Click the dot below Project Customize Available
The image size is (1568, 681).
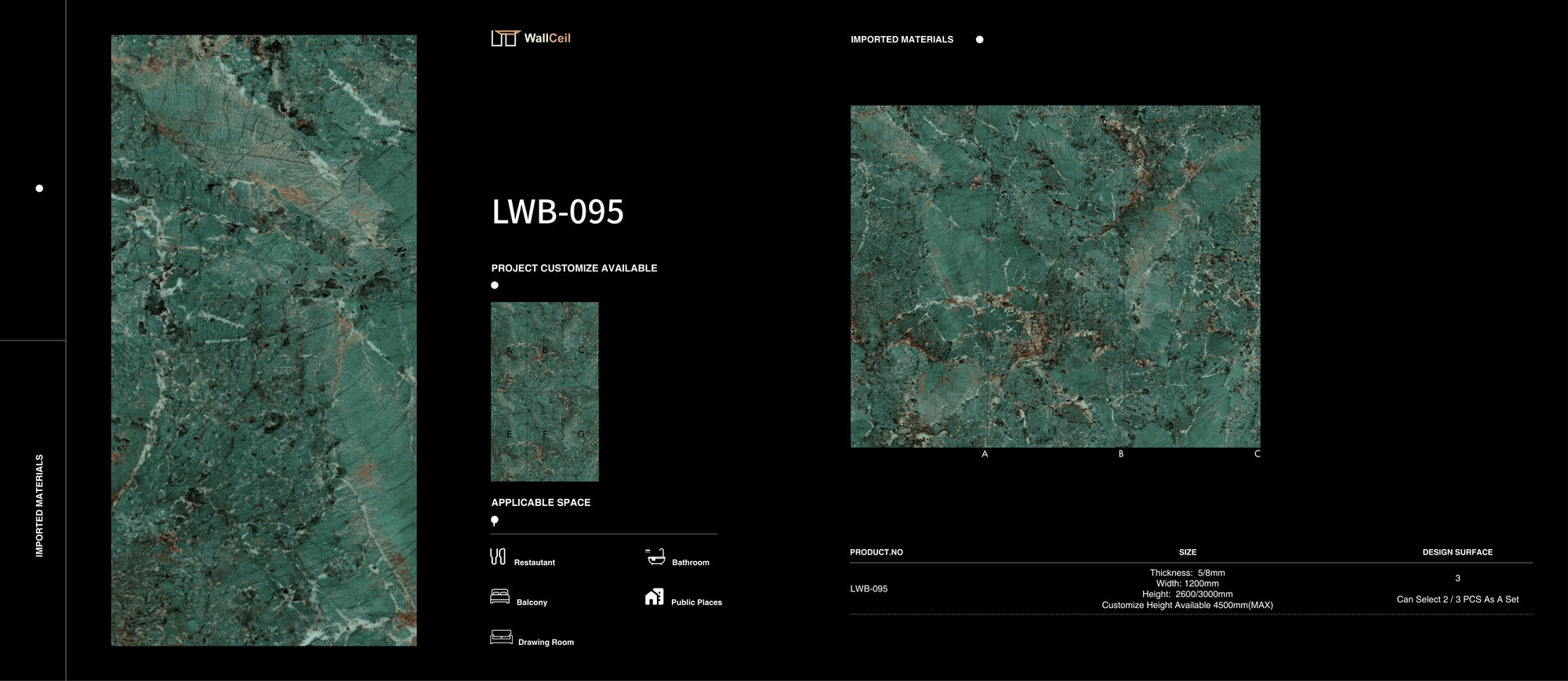(495, 286)
